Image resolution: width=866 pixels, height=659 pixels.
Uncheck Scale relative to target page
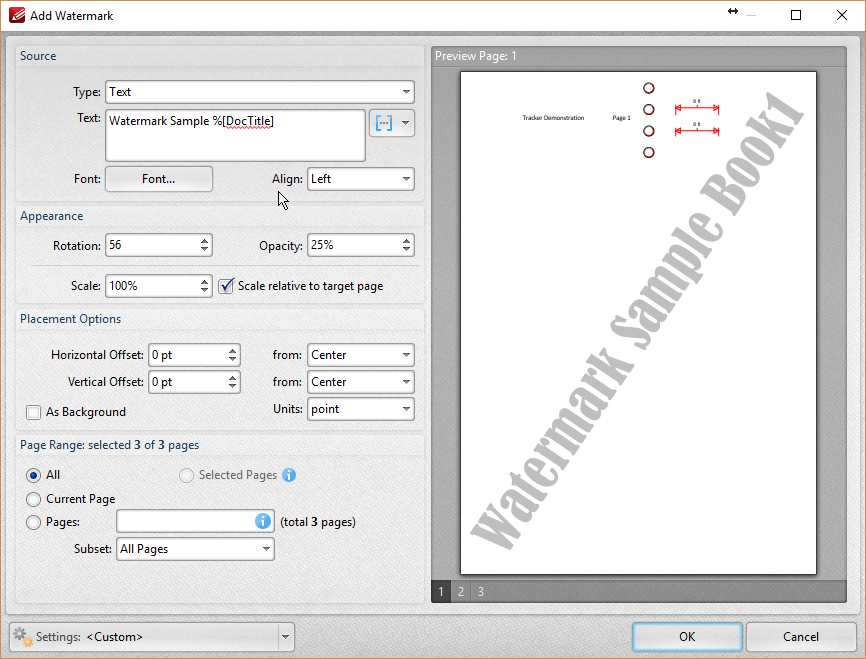pyautogui.click(x=226, y=286)
